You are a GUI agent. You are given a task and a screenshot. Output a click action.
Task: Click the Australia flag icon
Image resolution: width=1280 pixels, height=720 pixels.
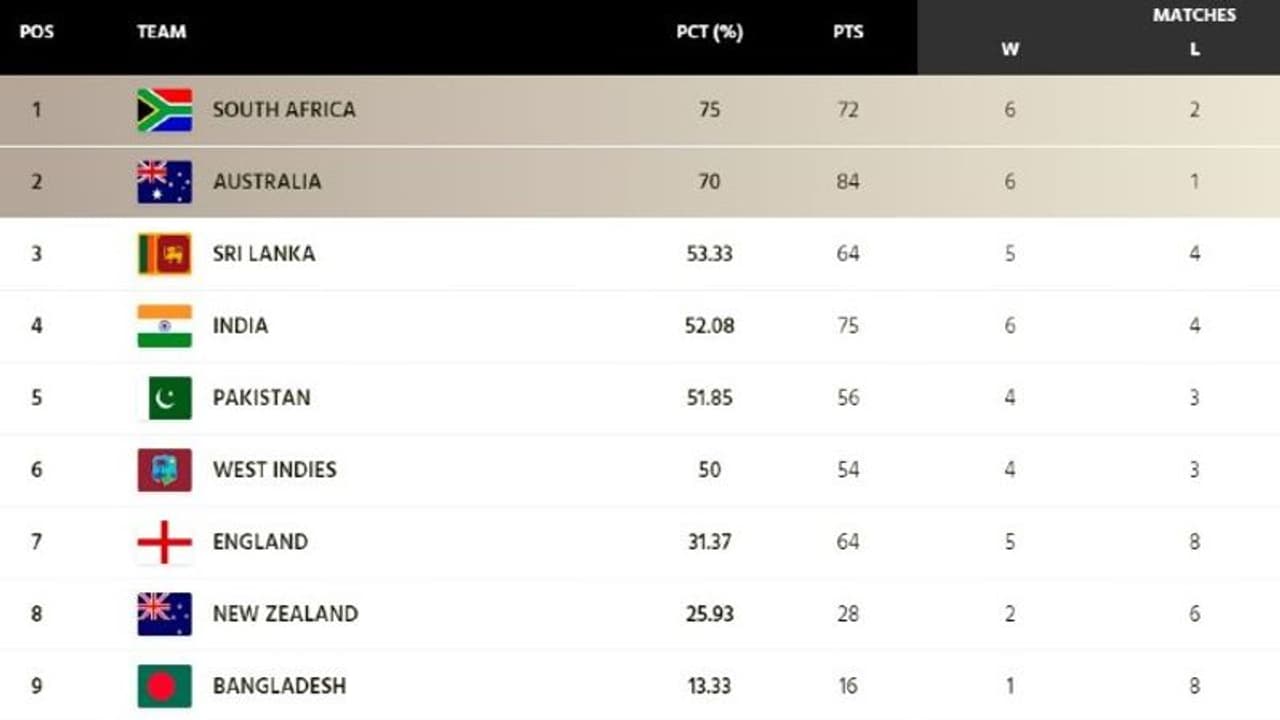(x=164, y=182)
